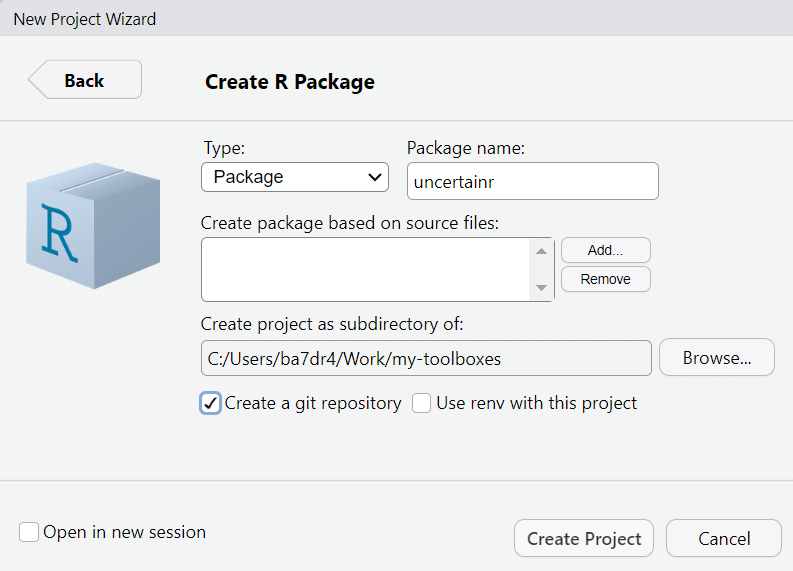This screenshot has height=571, width=793.
Task: Click the Create R Package heading
Action: pyautogui.click(x=290, y=81)
